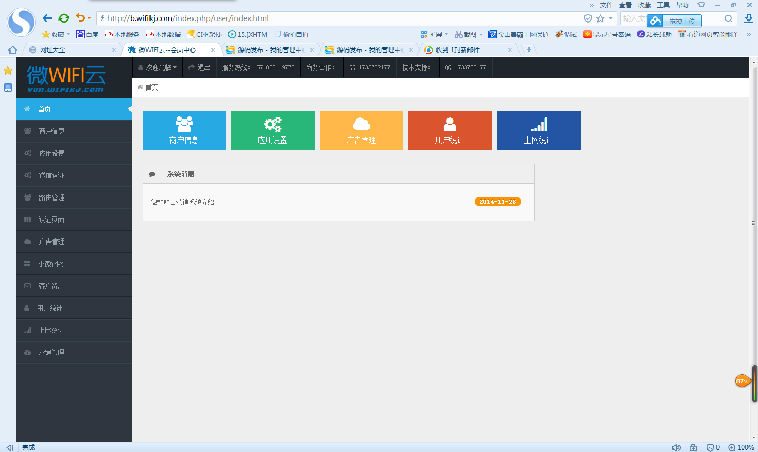Click the blue bookmark icon in the left side strip
This screenshot has height=452, width=758.
tap(8, 87)
